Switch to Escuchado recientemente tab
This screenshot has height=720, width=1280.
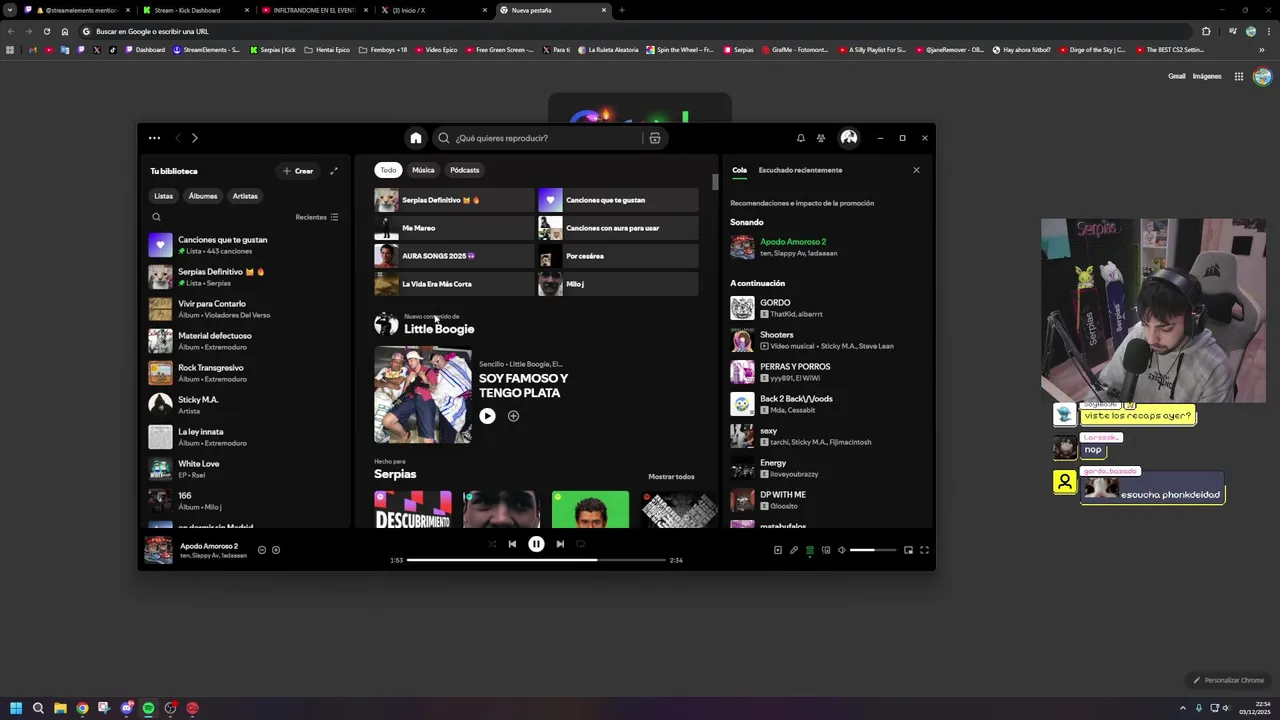(x=800, y=170)
